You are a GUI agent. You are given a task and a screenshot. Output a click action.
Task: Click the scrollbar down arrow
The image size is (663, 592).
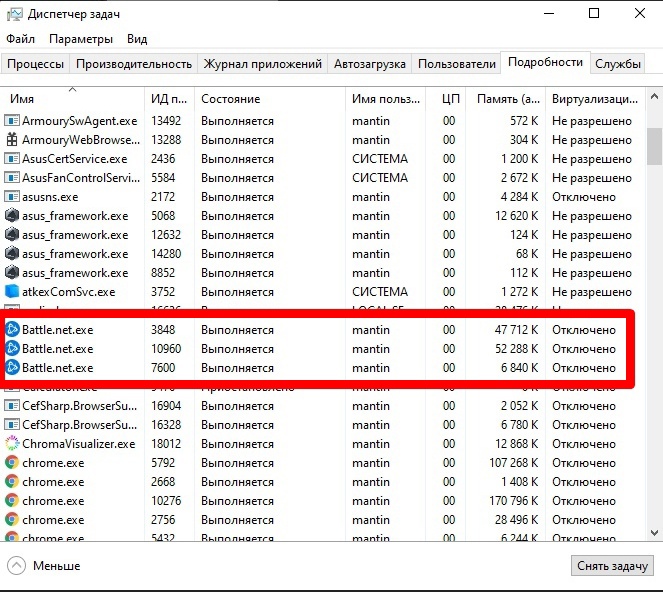[x=654, y=532]
